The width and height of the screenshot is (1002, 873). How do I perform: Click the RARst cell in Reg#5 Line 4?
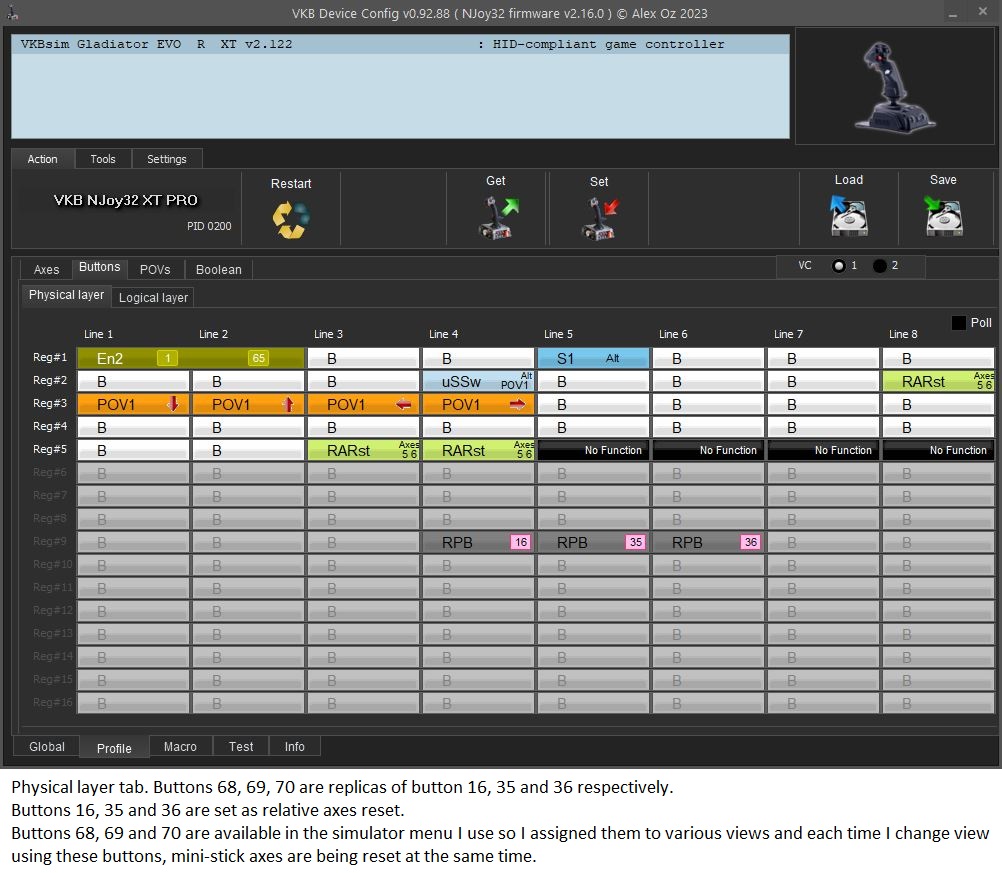pyautogui.click(x=478, y=451)
